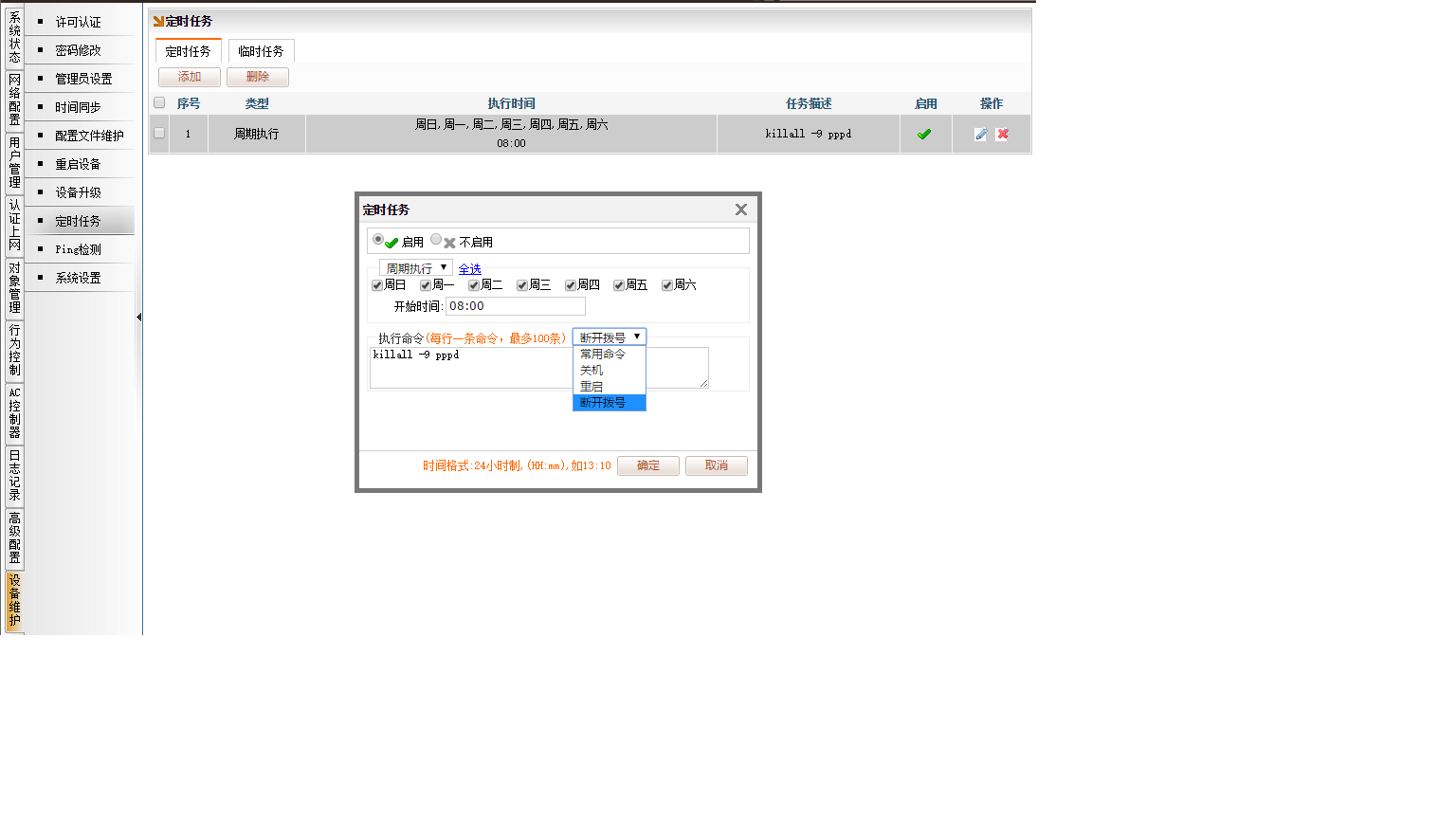1456x819 pixels.
Task: Select the 不启用 radio button
Action: 436,240
